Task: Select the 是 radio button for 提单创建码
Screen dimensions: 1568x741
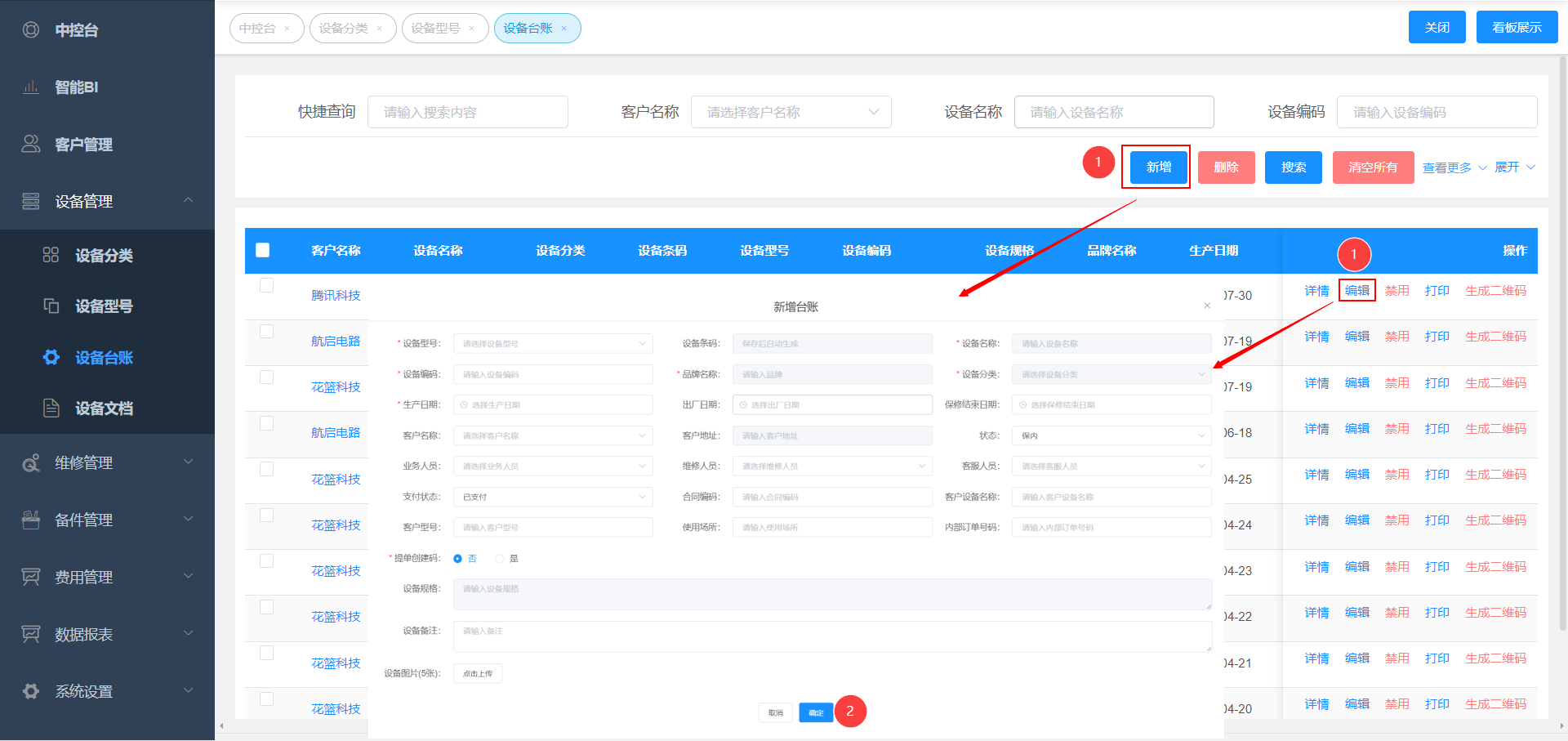Action: 499,559
